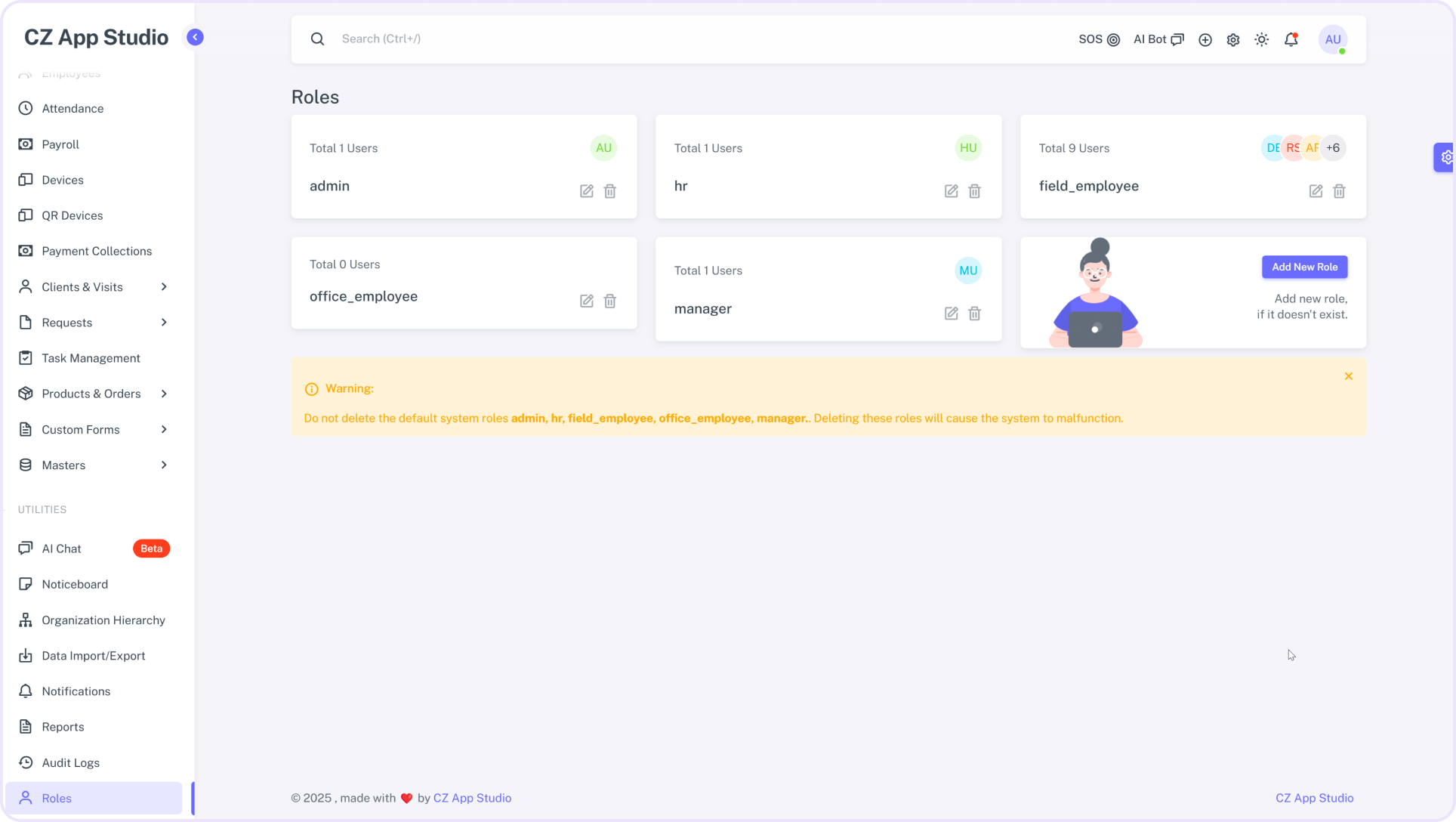This screenshot has height=822, width=1456.
Task: Toggle dark mode with the sun icon
Action: [1261, 39]
